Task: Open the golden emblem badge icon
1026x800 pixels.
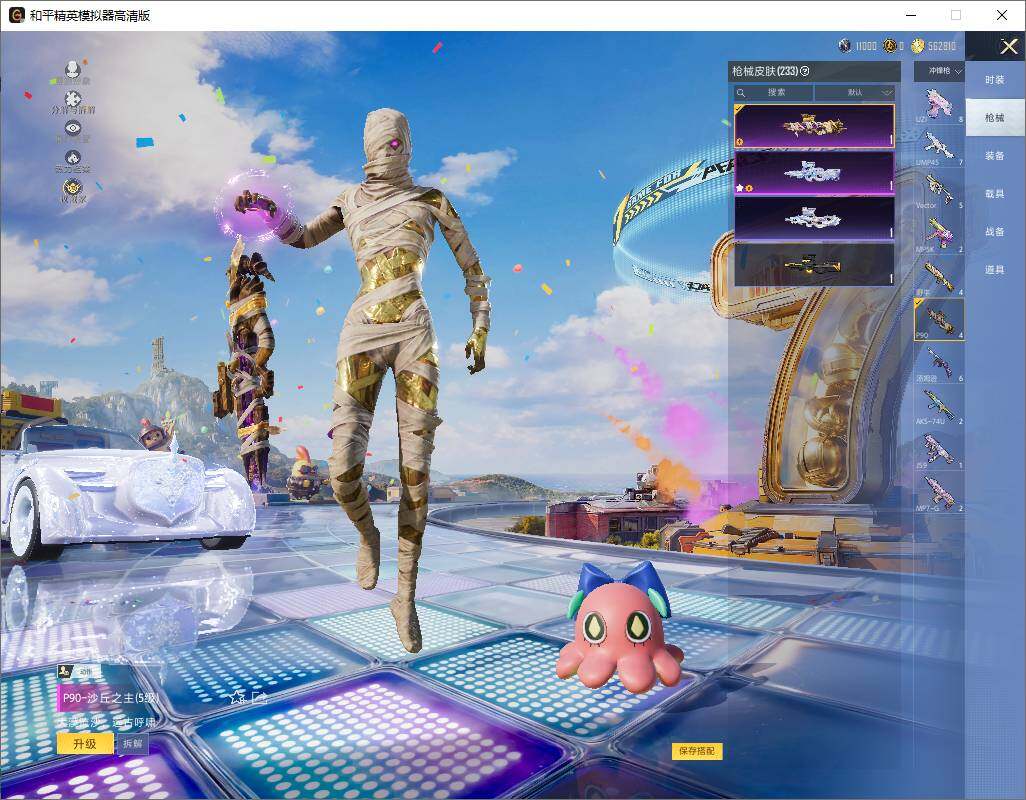Action: [x=73, y=188]
